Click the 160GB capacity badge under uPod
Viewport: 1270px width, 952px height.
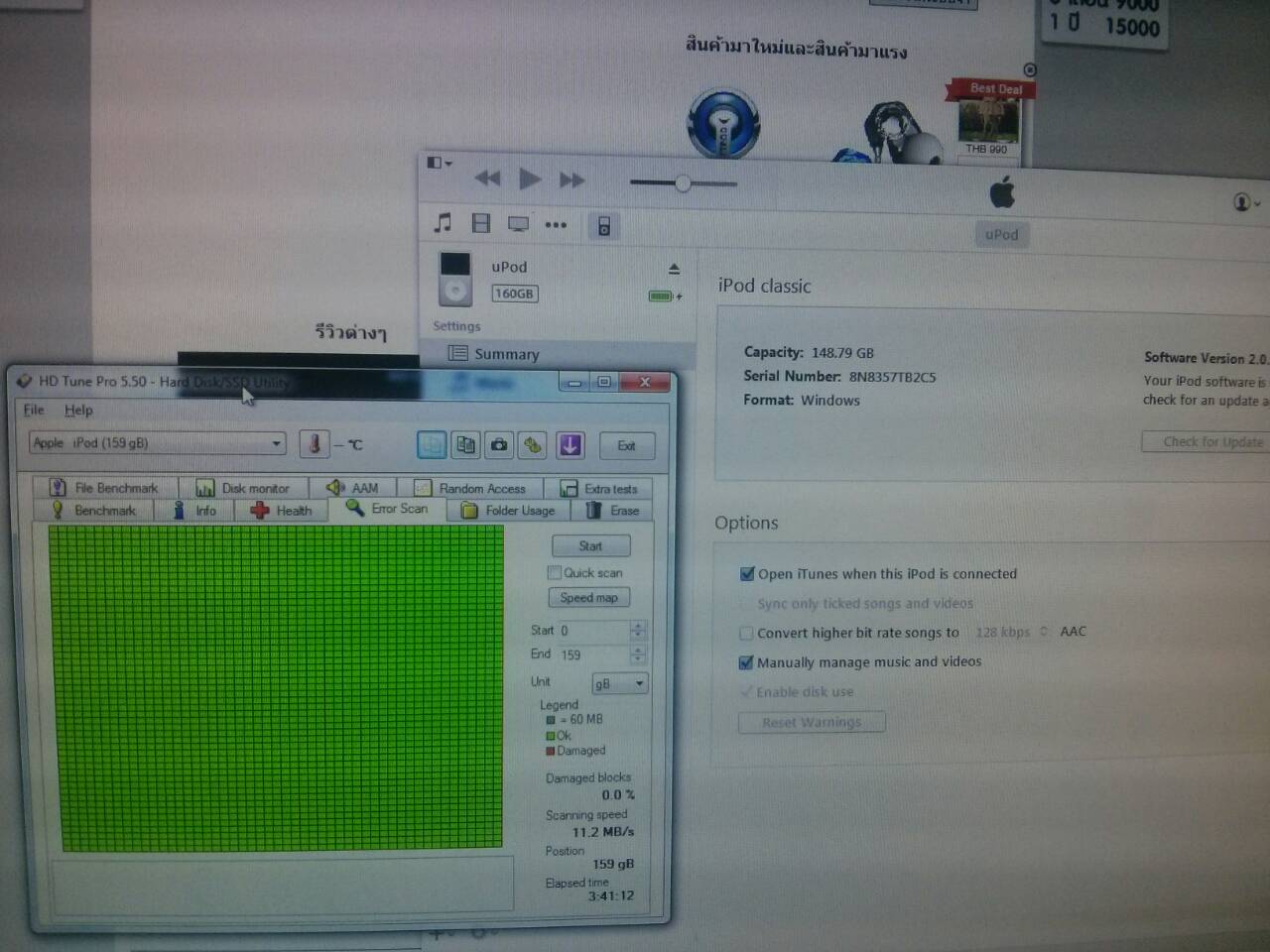[x=514, y=294]
